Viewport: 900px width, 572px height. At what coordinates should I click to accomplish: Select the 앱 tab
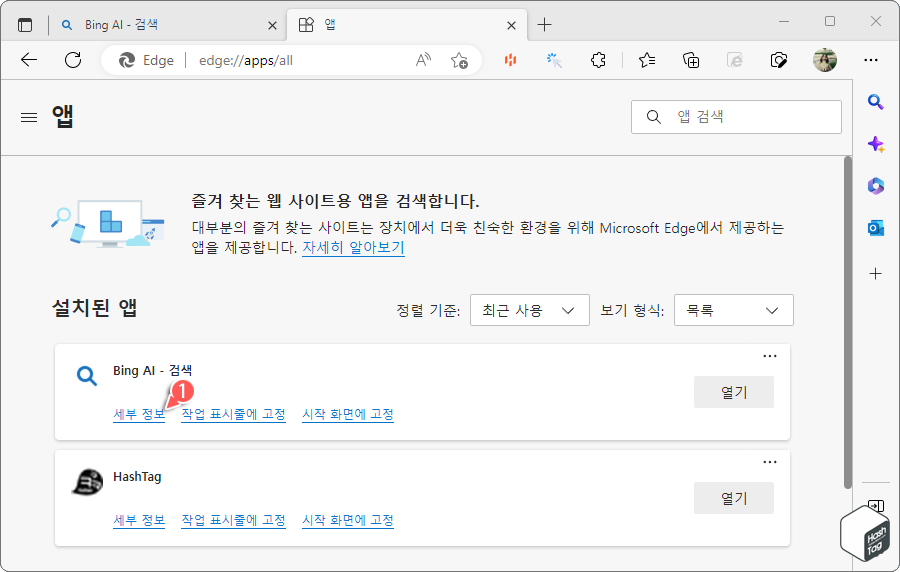pos(406,25)
